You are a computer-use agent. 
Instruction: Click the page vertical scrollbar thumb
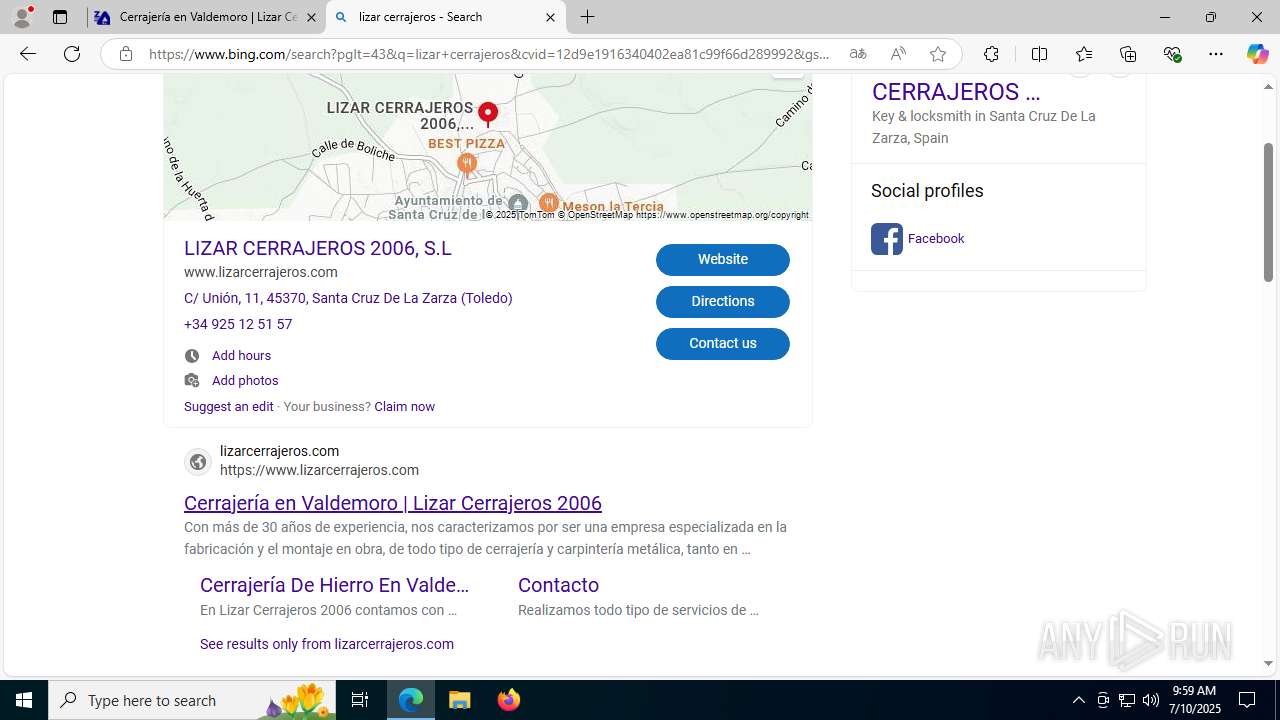tap(1268, 212)
